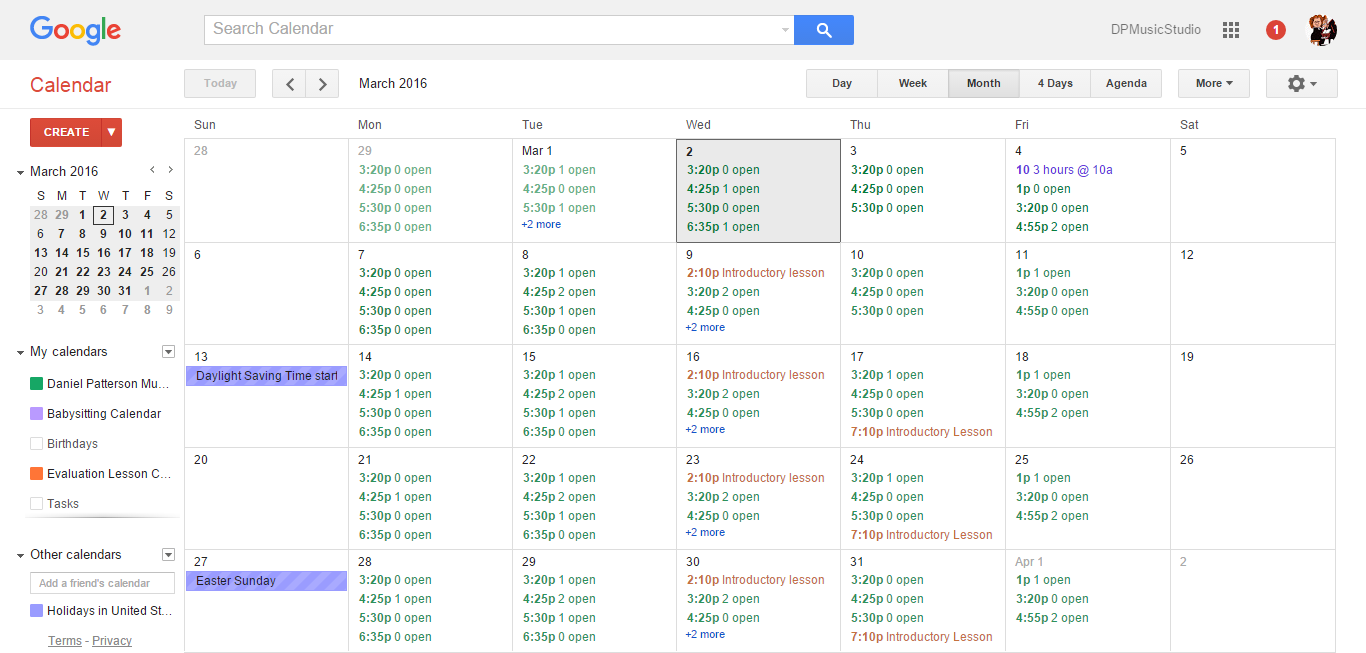The height and width of the screenshot is (653, 1366).
Task: Toggle Daniel Patterson Mu... calendar green box
Action: [x=37, y=384]
